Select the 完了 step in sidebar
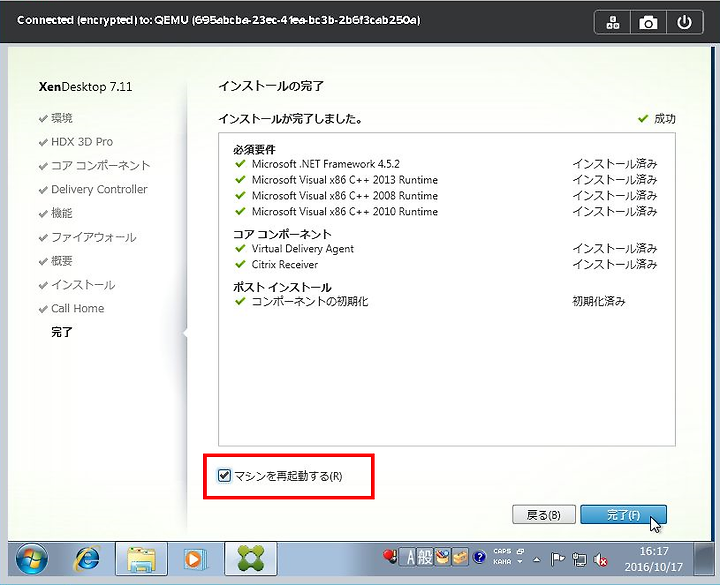The width and height of the screenshot is (720, 585). [62, 332]
